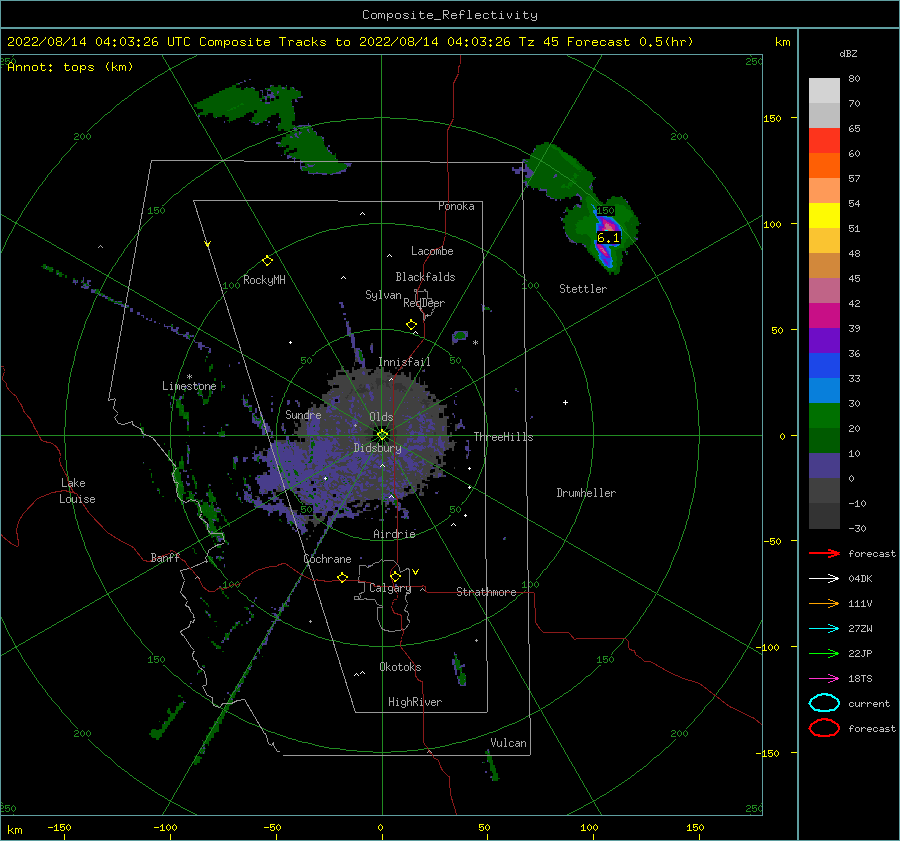Click the Vulcan town label
This screenshot has width=900, height=841.
[509, 743]
